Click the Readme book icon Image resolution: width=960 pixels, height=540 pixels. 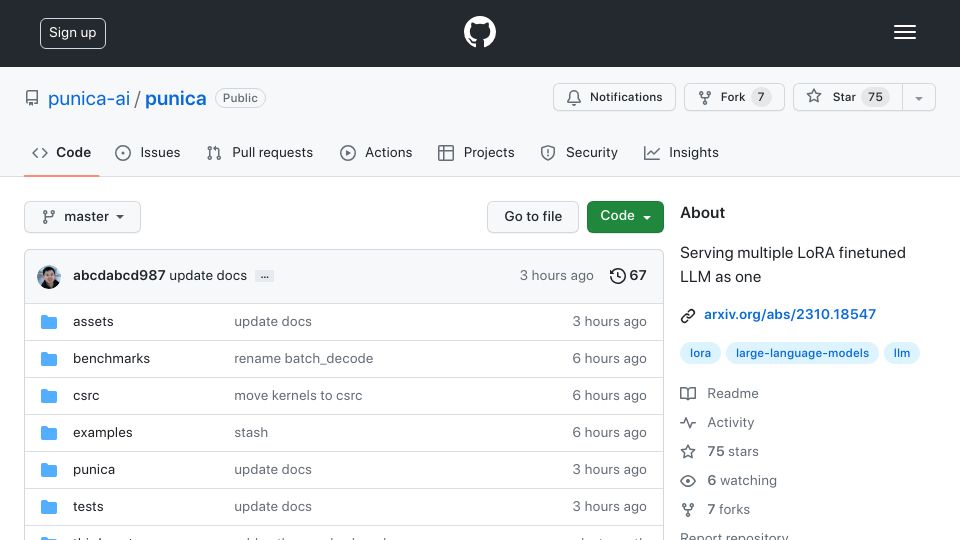click(688, 394)
